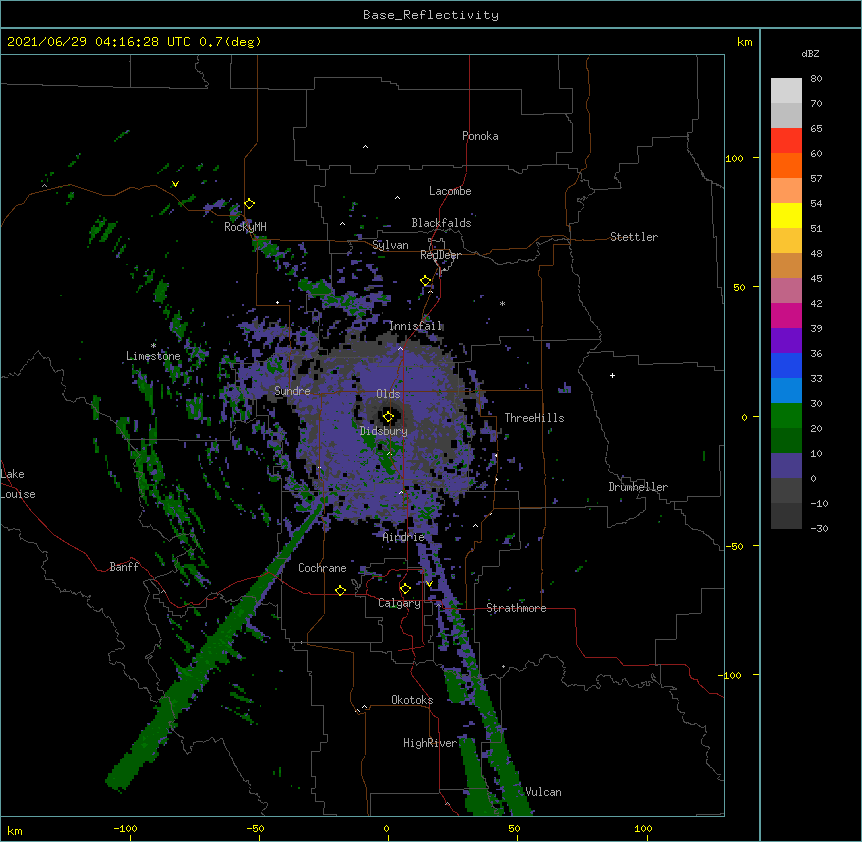Click the RedDeer city label
Image resolution: width=862 pixels, height=842 pixels.
[x=440, y=255]
